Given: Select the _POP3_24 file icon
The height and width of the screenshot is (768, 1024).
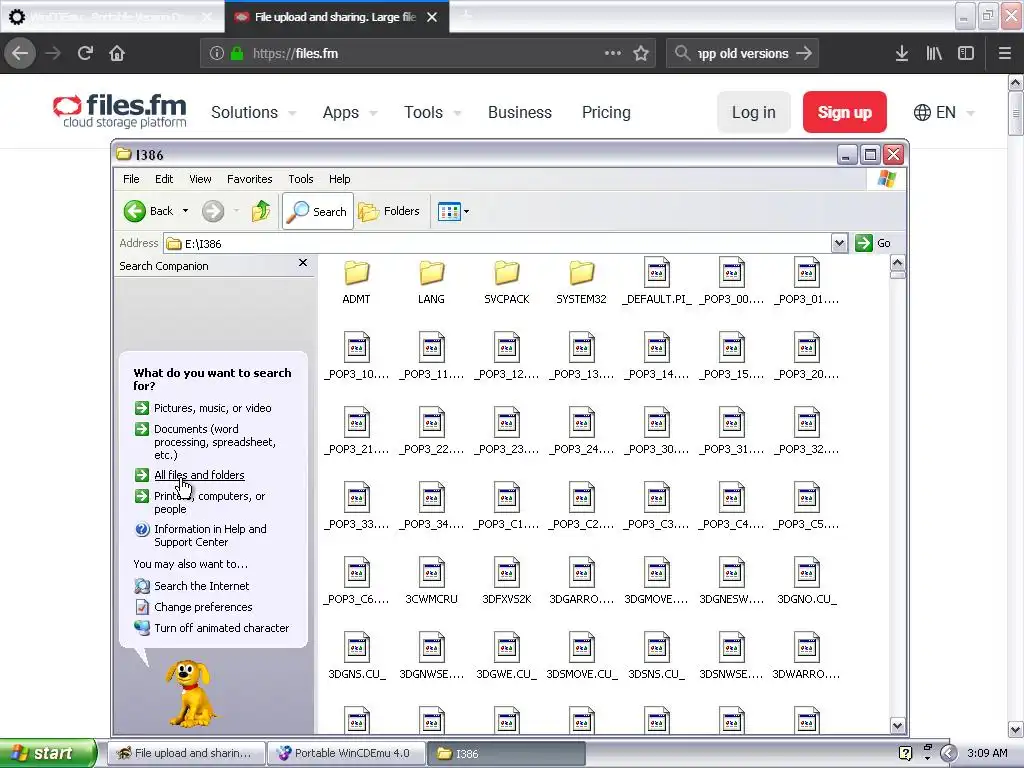Looking at the screenshot, I should point(582,422).
